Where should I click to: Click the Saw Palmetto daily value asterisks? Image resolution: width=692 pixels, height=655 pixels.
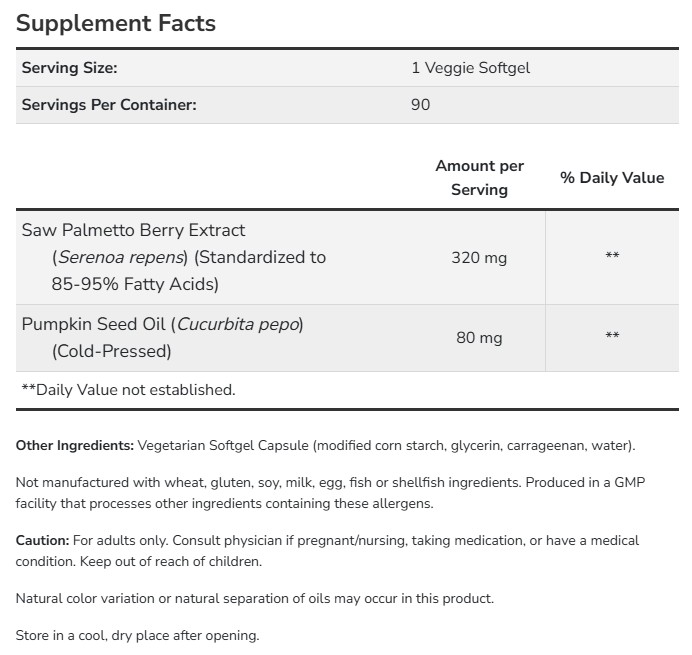tap(612, 257)
